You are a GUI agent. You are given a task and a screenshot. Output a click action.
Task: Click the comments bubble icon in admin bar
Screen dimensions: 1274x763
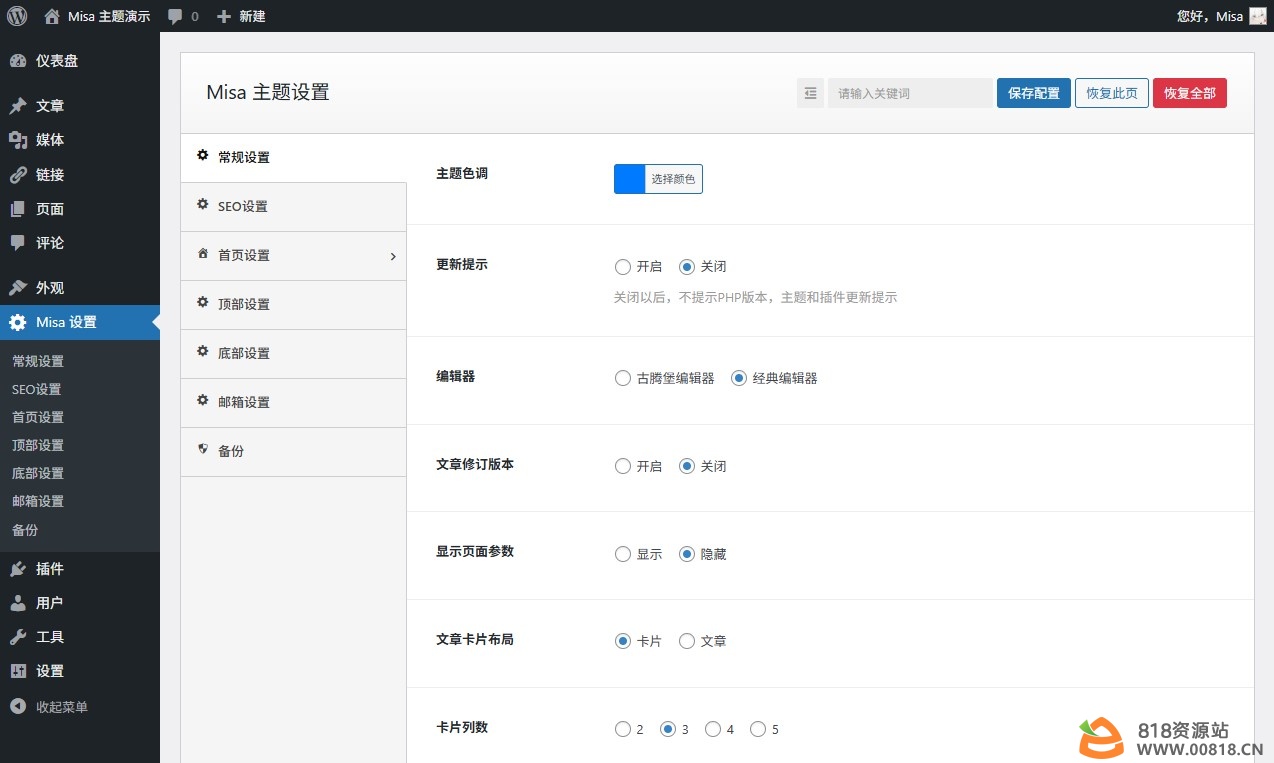pos(176,16)
